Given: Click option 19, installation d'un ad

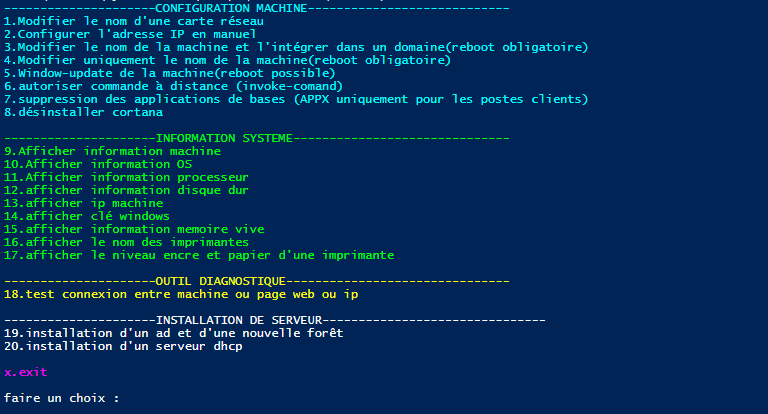Looking at the screenshot, I should tap(173, 333).
